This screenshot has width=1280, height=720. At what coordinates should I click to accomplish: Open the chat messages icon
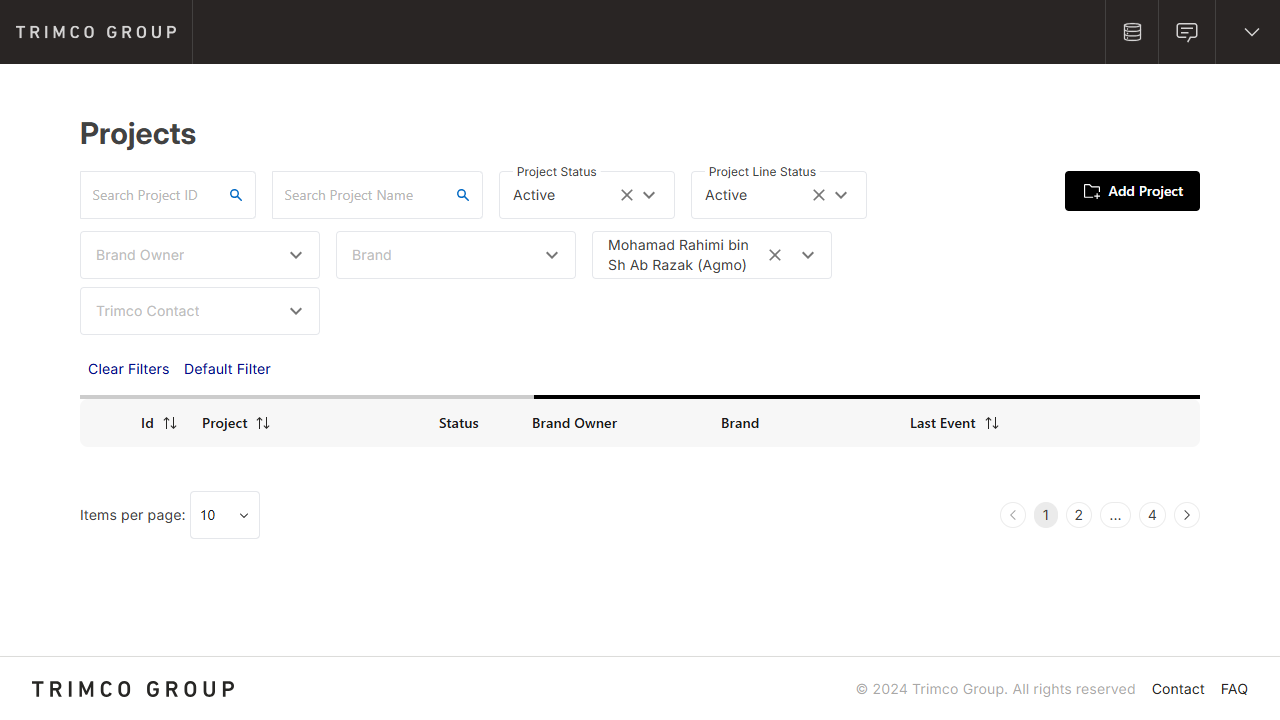pos(1187,32)
